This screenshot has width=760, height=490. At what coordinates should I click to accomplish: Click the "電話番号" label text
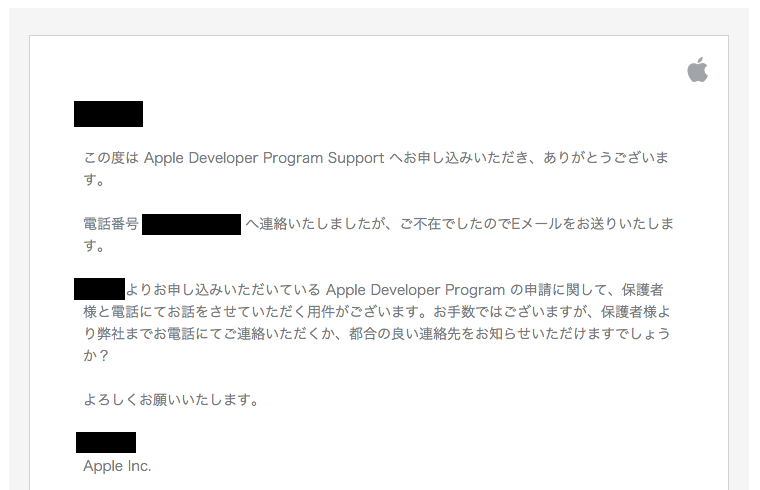[111, 224]
